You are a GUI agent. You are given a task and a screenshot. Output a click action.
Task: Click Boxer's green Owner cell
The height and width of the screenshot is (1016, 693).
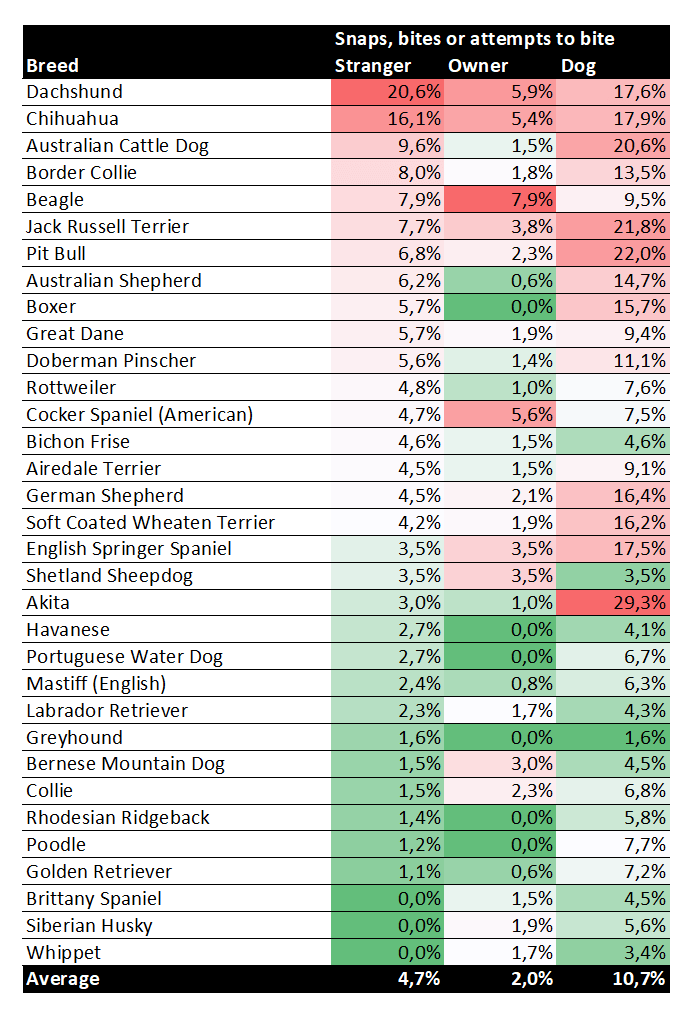point(500,307)
